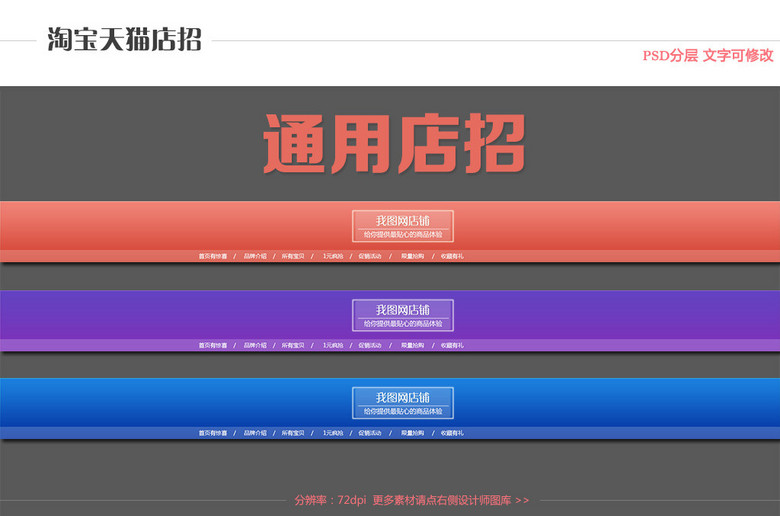Click 促销活动 in the blue banner navigation
Image resolution: width=780 pixels, height=516 pixels.
[x=370, y=433]
